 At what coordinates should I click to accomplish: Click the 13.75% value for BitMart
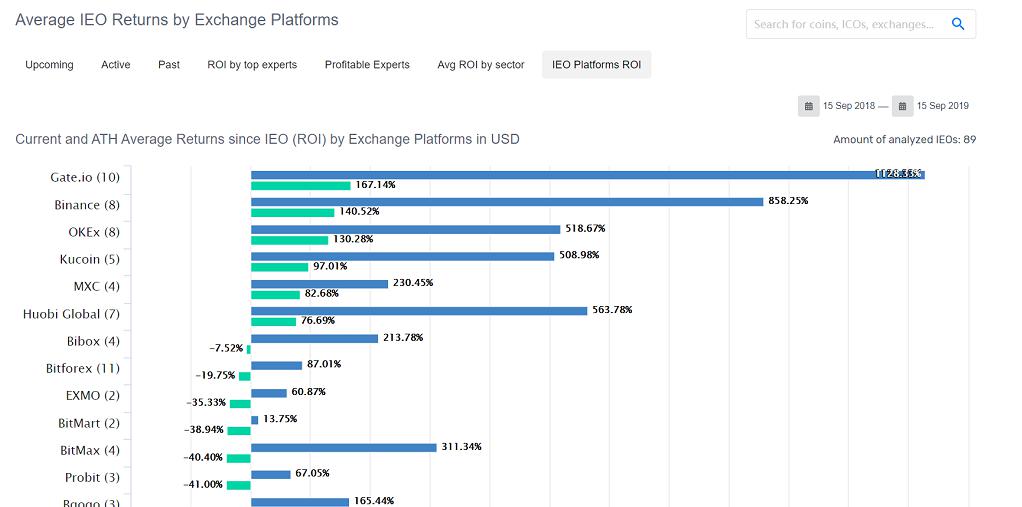pyautogui.click(x=280, y=419)
